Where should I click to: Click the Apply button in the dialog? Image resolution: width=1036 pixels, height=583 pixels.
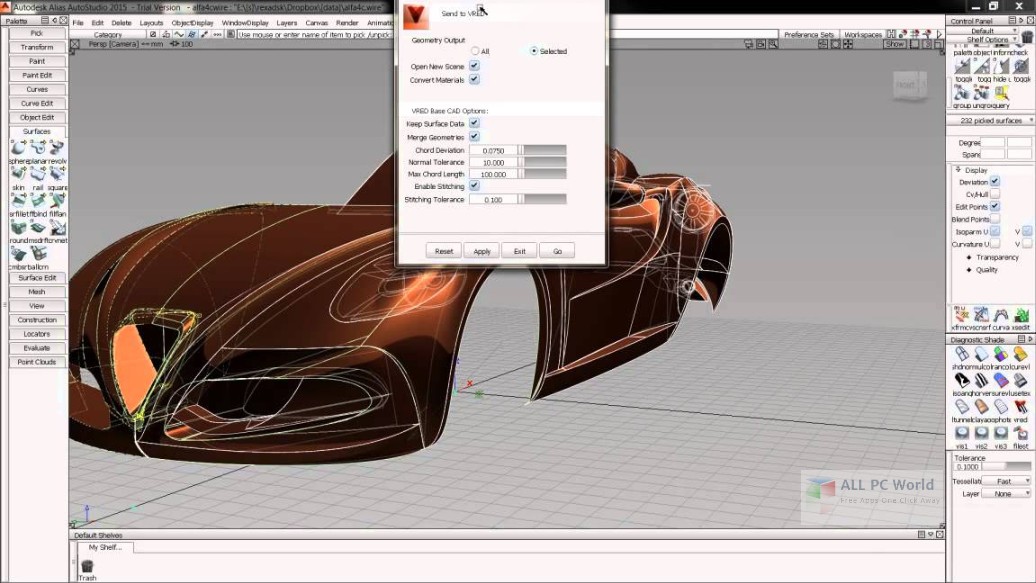[x=482, y=251]
